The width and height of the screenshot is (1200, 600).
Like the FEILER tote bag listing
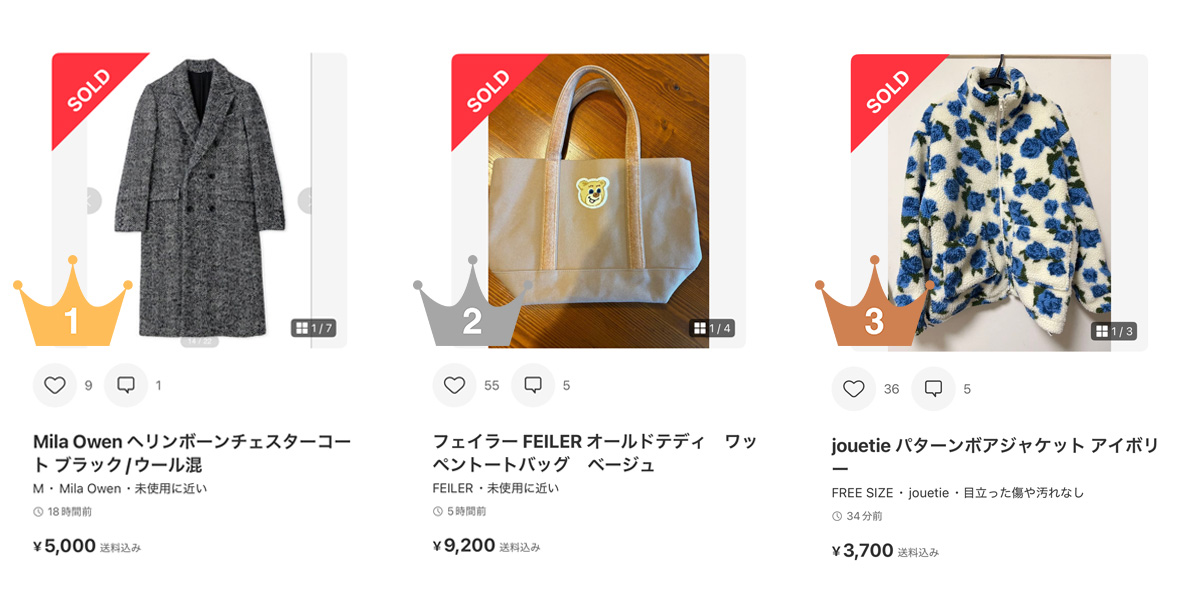pos(455,385)
